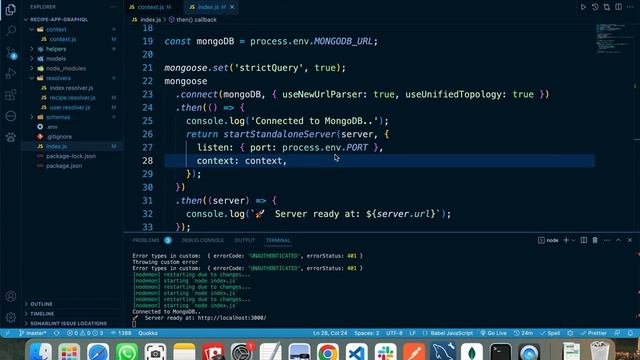Viewport: 640px width, 360px height.
Task: Open Google Chrome from the dock
Action: click(x=328, y=352)
